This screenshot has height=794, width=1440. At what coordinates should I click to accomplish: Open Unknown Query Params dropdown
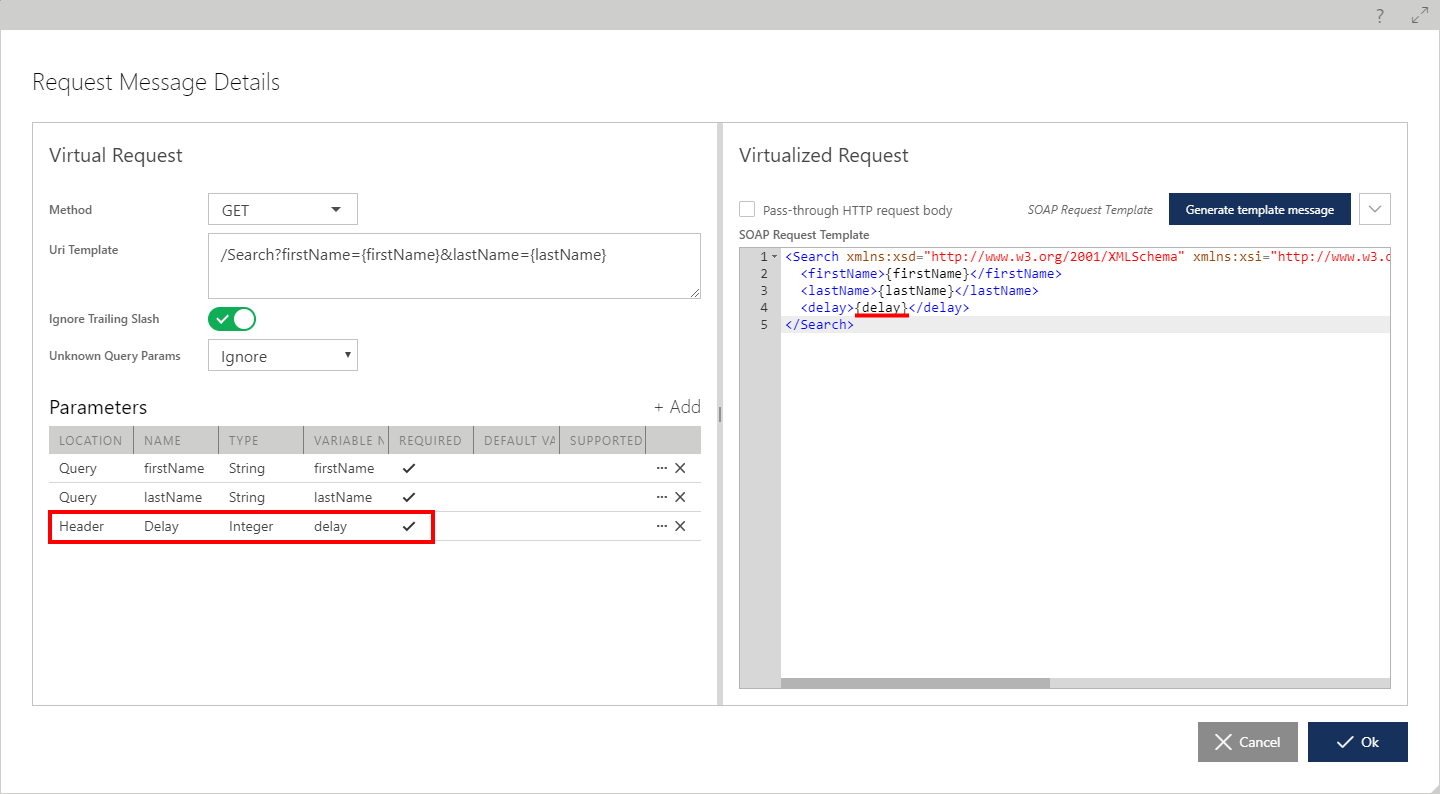(282, 356)
